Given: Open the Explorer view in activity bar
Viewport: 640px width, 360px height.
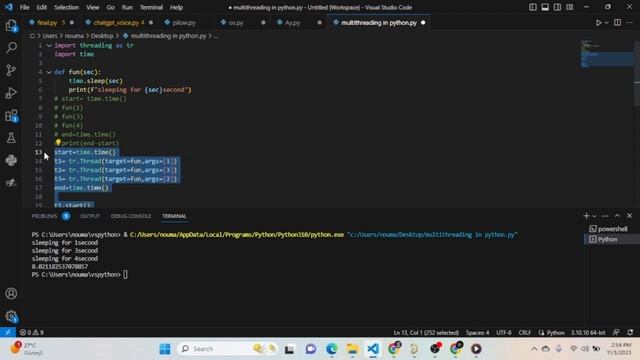Looking at the screenshot, I should pos(11,25).
